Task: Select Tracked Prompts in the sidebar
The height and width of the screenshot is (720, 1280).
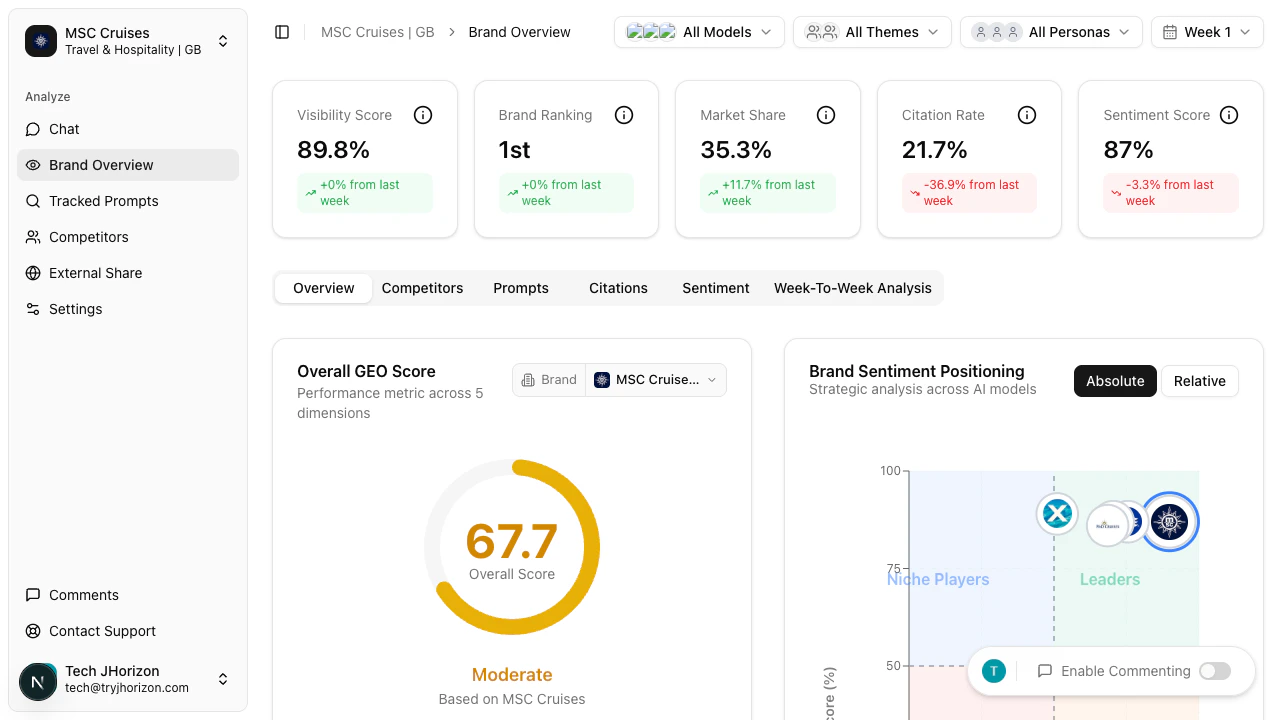Action: pyautogui.click(x=103, y=201)
